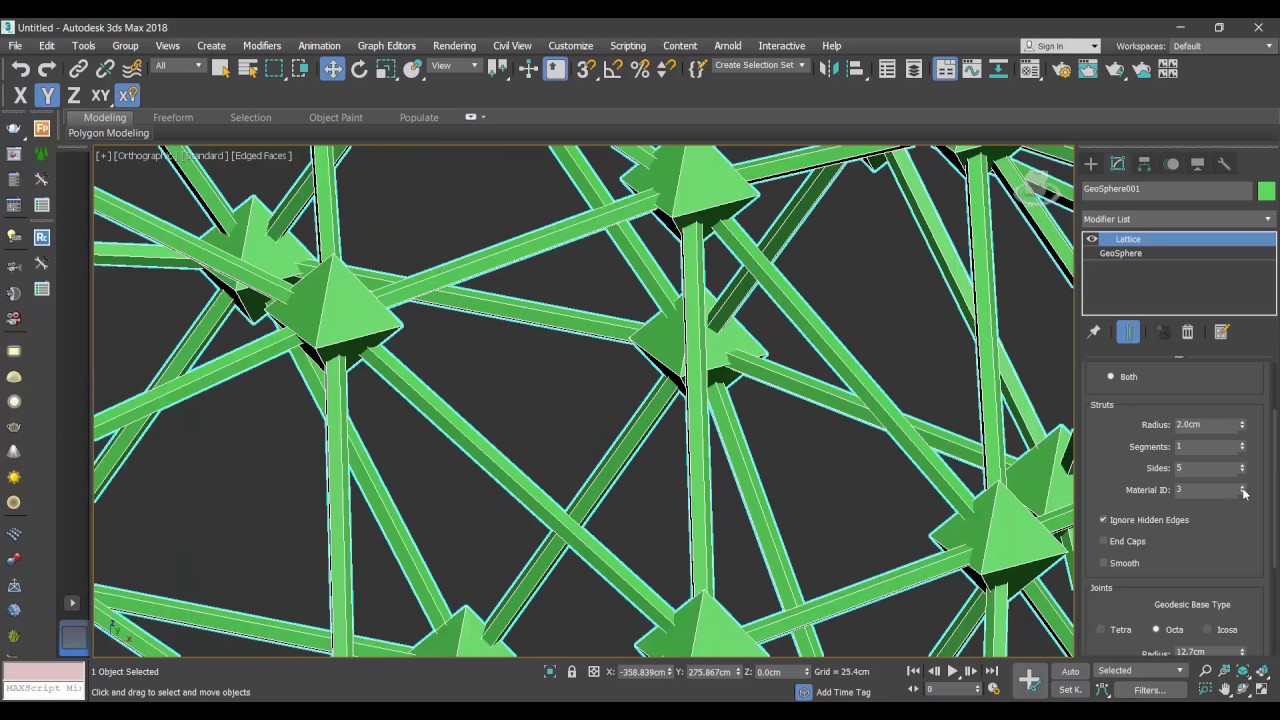Open the Workspaces Default dropdown

tap(1223, 46)
